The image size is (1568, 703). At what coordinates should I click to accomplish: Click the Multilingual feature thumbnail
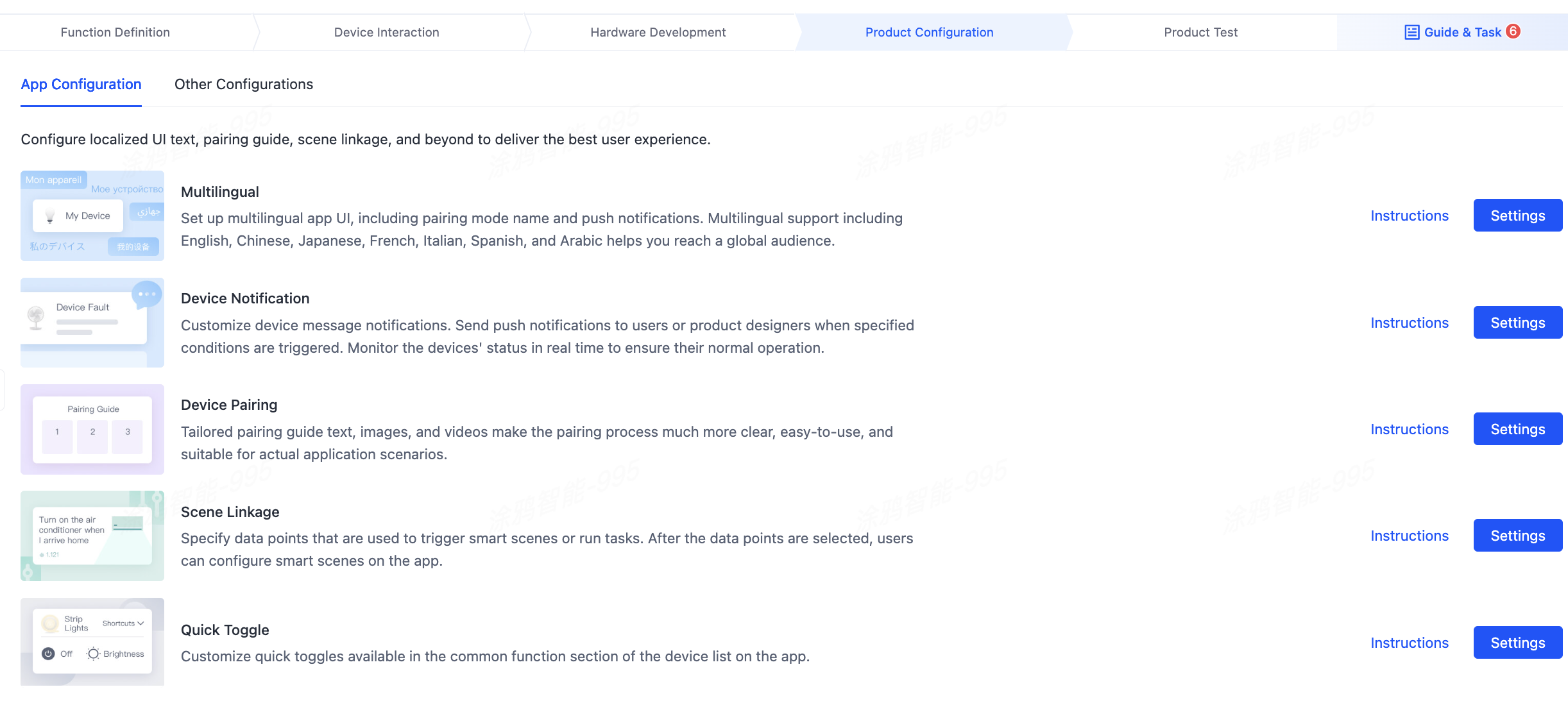[x=92, y=216]
